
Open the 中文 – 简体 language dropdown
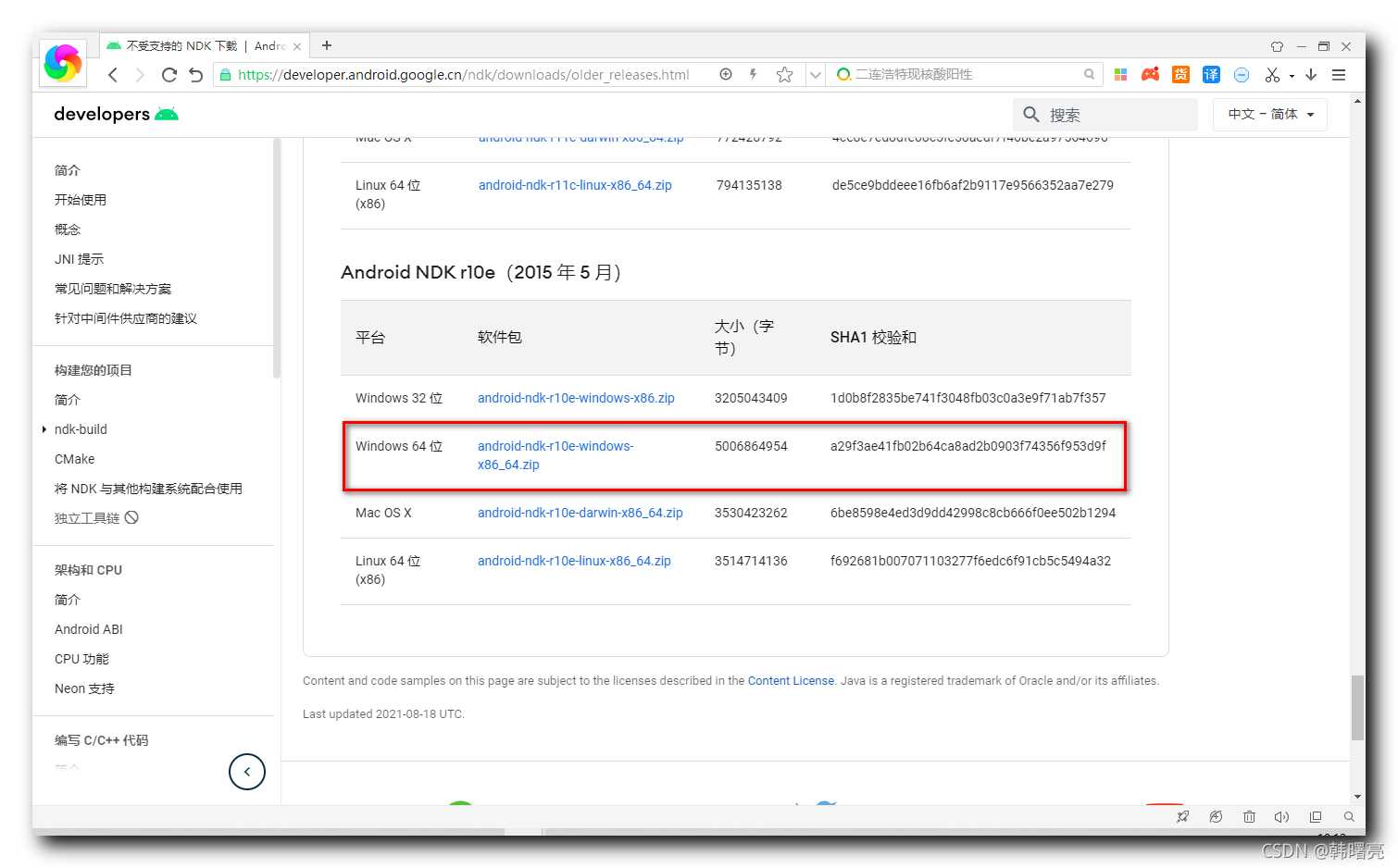1270,115
